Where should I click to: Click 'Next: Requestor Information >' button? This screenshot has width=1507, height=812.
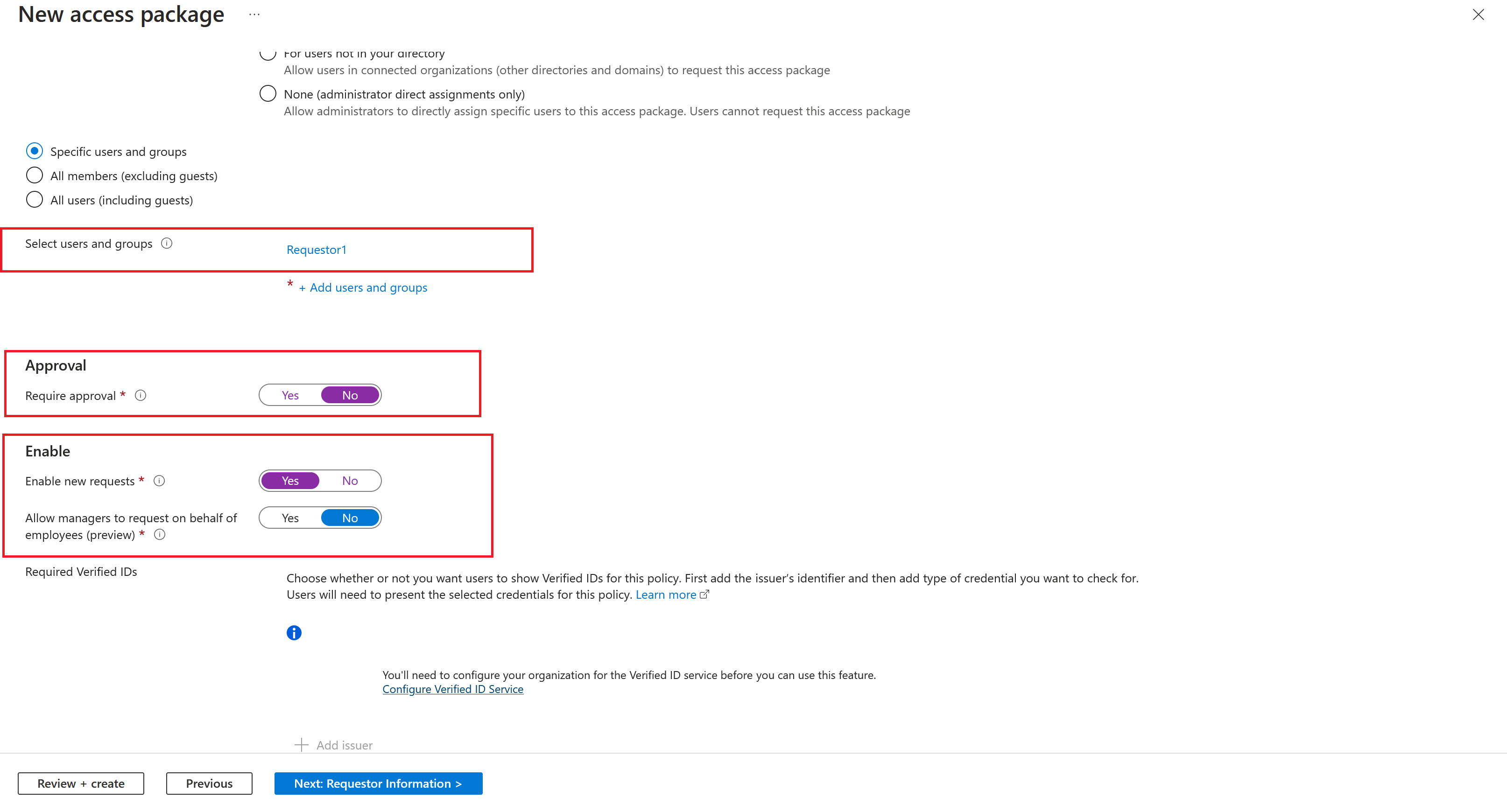coord(378,783)
